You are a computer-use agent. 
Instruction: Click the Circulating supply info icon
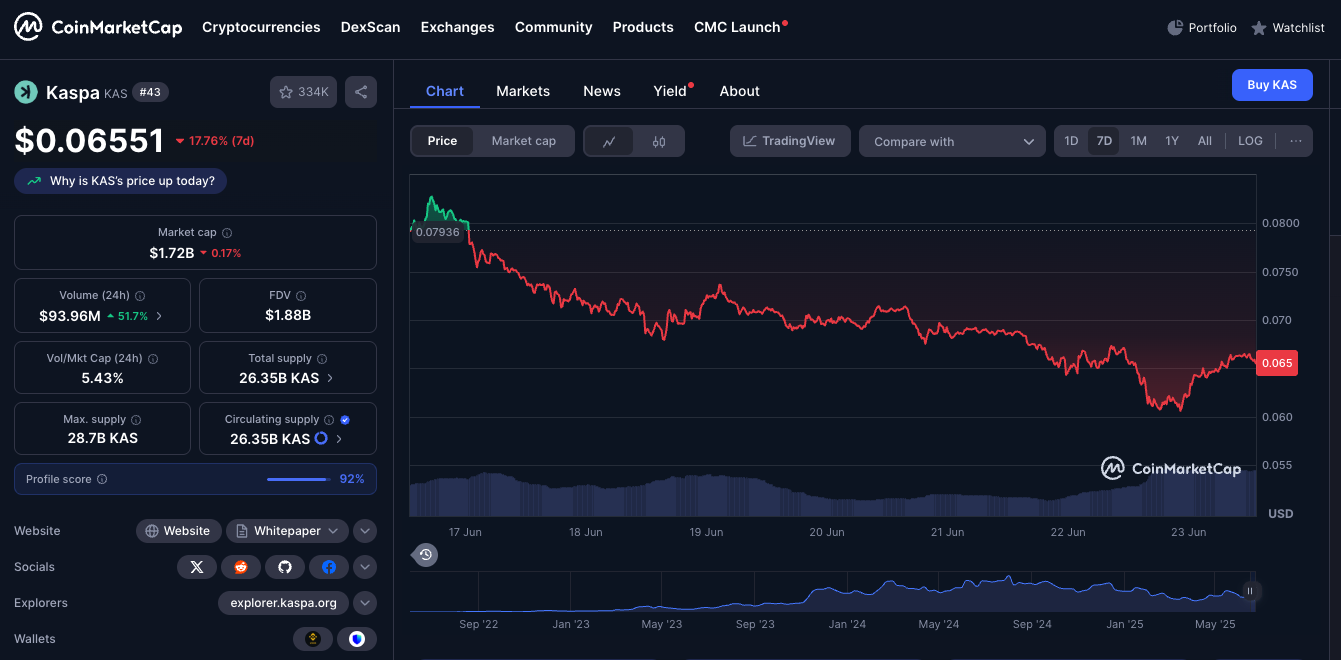[x=329, y=420]
